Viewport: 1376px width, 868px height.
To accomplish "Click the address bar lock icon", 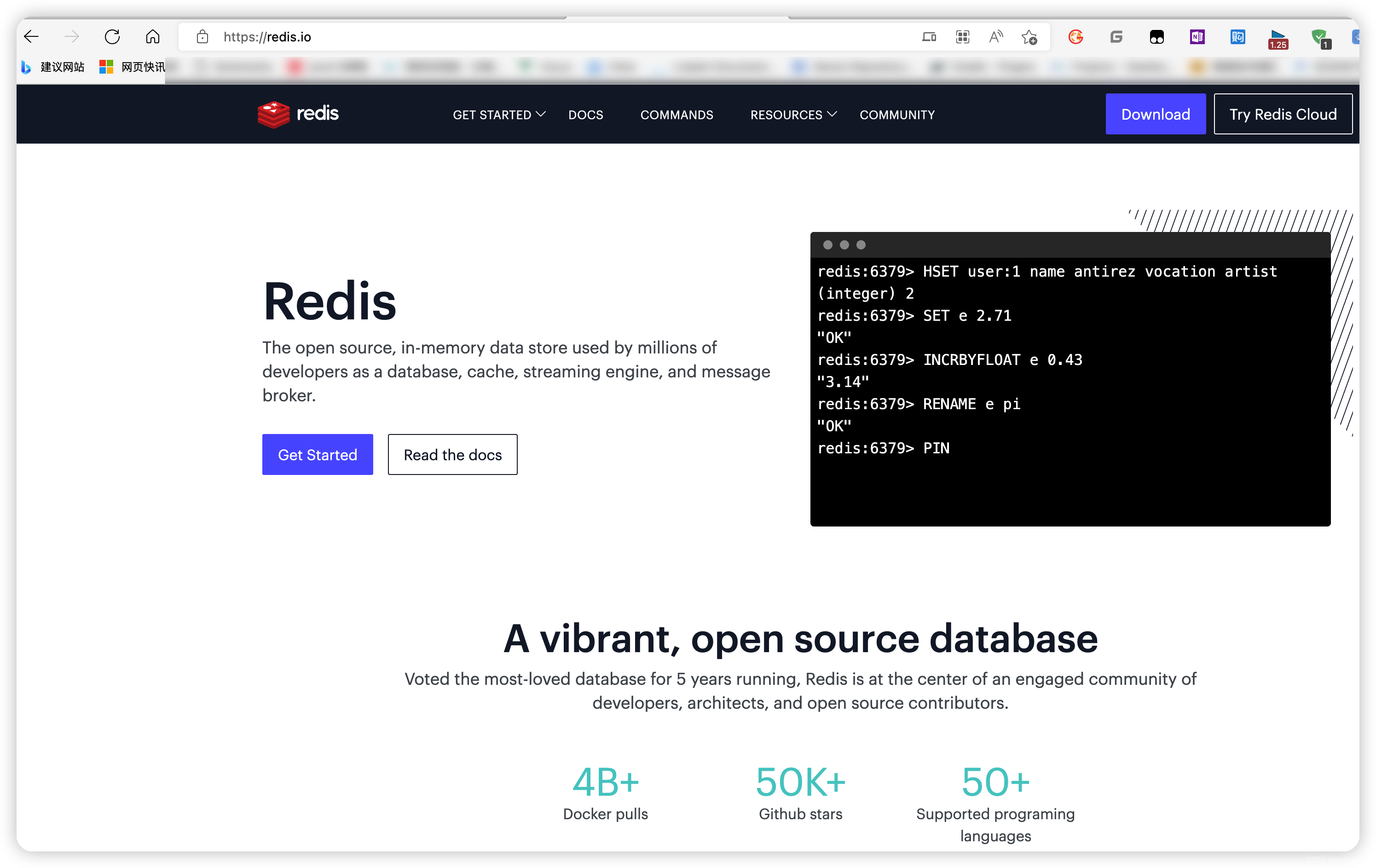I will [x=200, y=37].
